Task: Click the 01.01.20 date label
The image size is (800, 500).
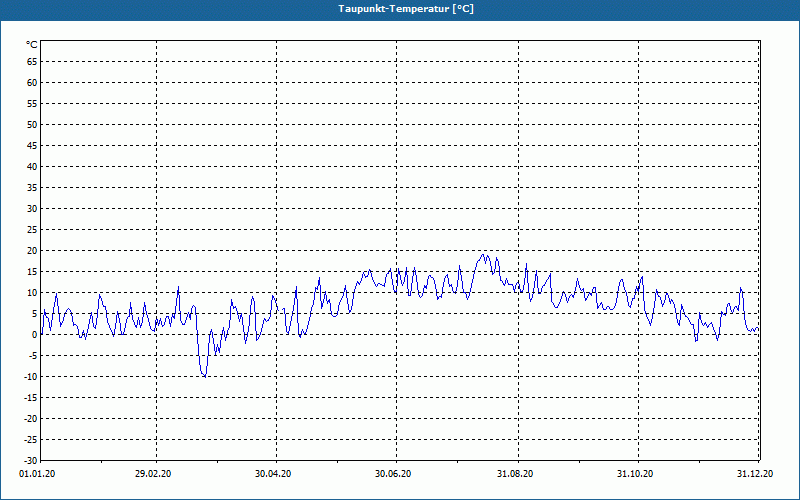Action: 37,474
